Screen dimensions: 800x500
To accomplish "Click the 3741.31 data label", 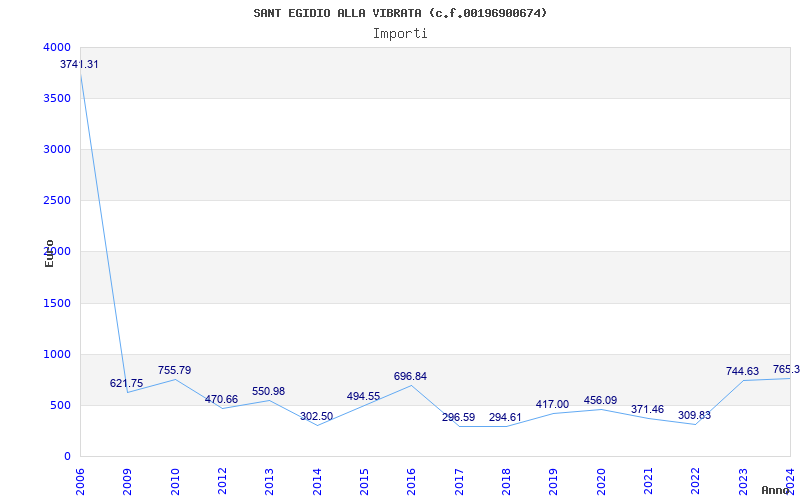I will [79, 64].
